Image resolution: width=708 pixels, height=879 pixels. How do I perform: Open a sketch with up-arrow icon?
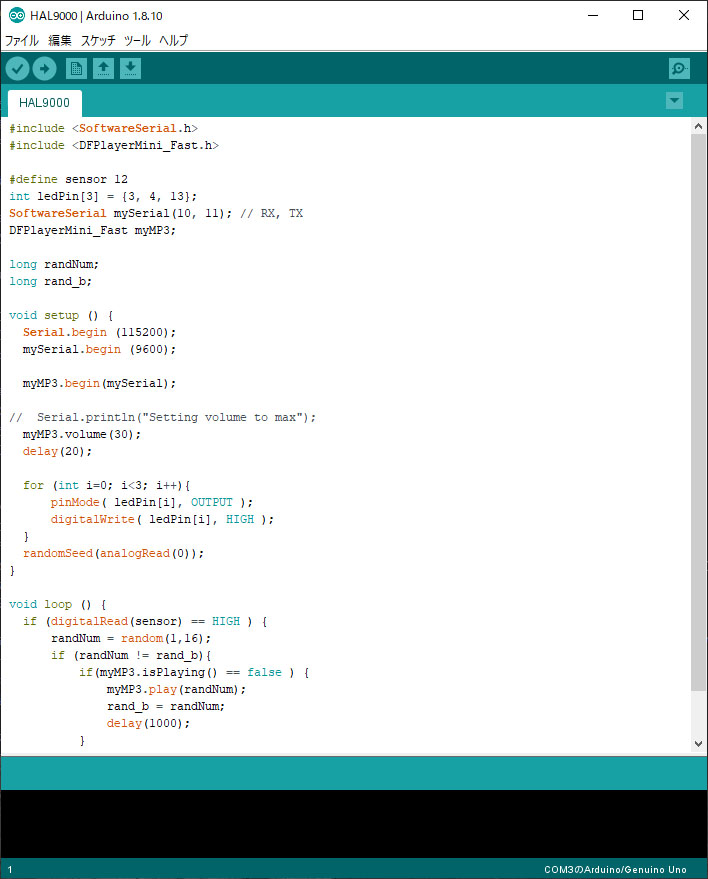[x=103, y=68]
